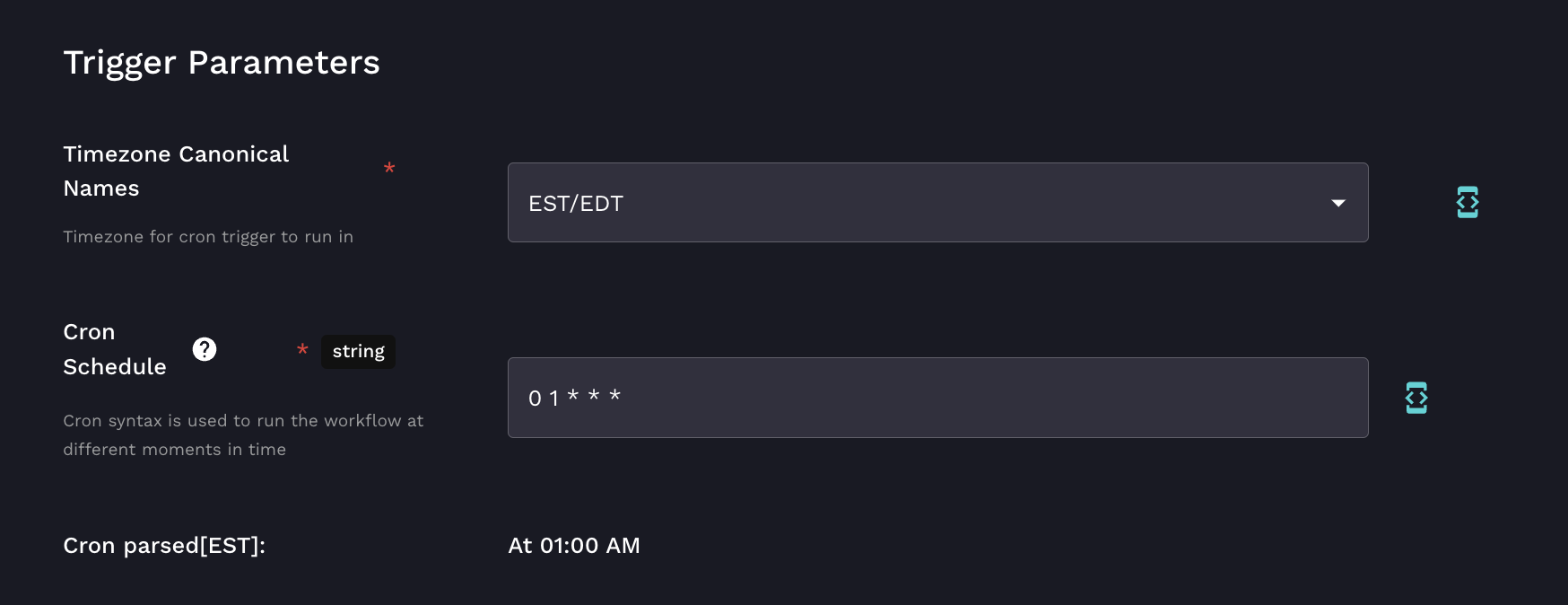
Task: Click the 'At 01:00 AM' parsed result
Action: point(574,546)
